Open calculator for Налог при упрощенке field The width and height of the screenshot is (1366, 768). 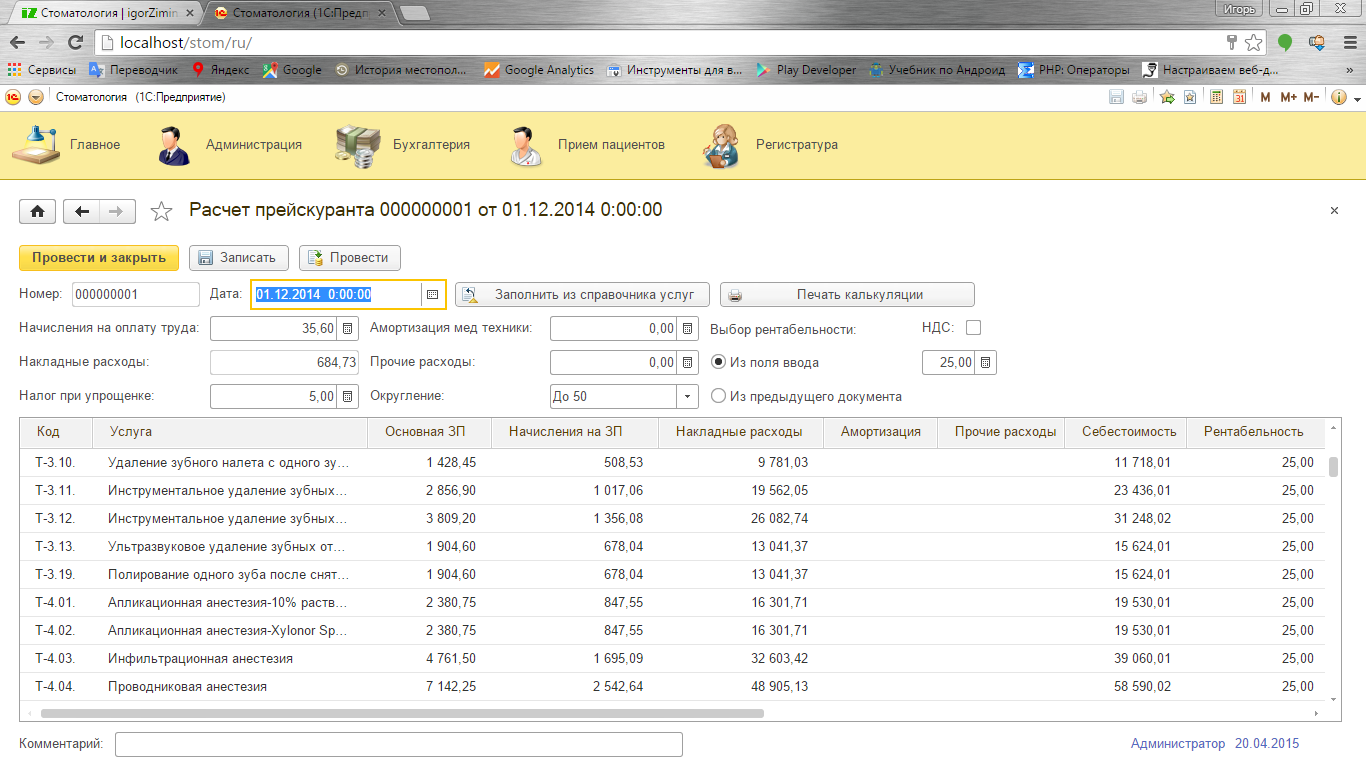348,397
